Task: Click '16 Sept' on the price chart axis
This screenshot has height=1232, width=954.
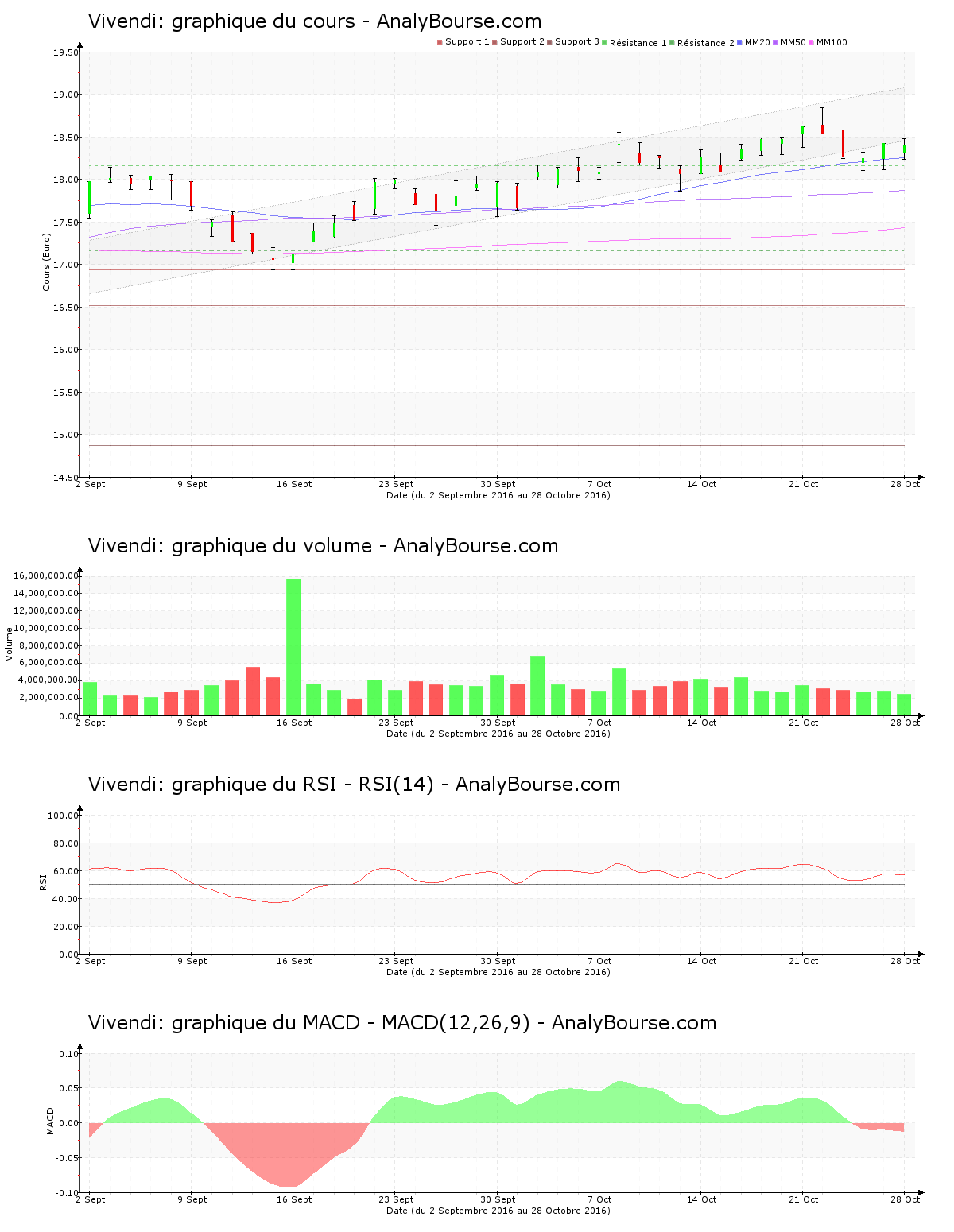Action: click(x=294, y=484)
